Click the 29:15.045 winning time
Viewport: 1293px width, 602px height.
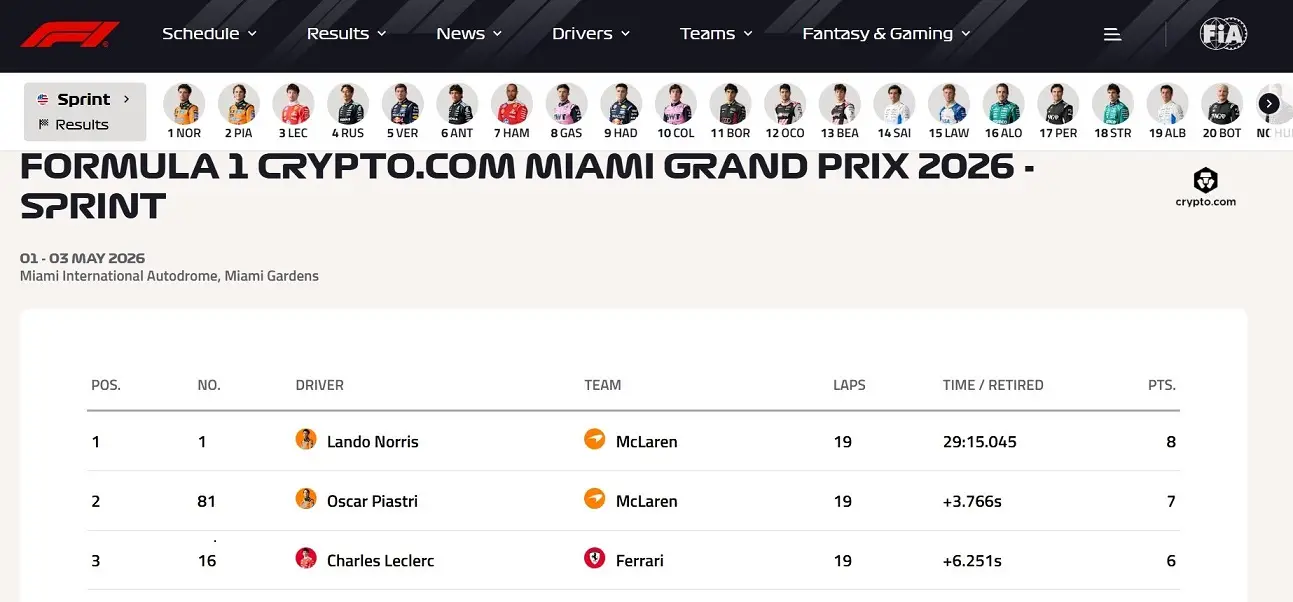(980, 442)
